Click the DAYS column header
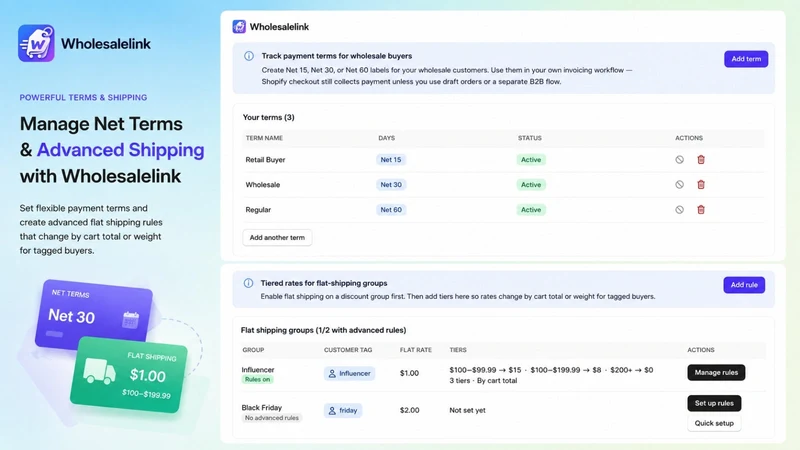This screenshot has height=450, width=800. coord(387,138)
